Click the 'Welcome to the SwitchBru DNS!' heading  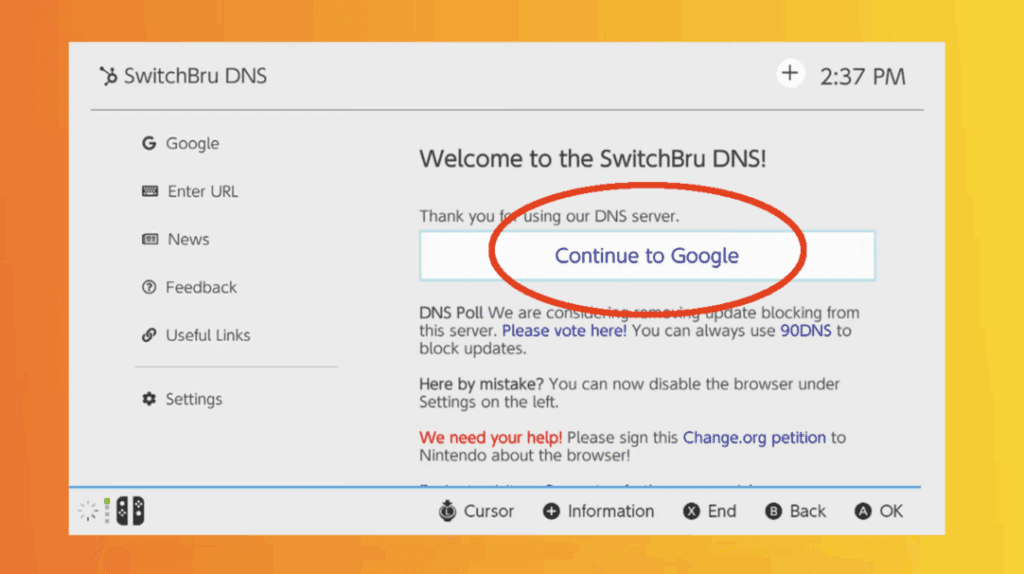(592, 159)
